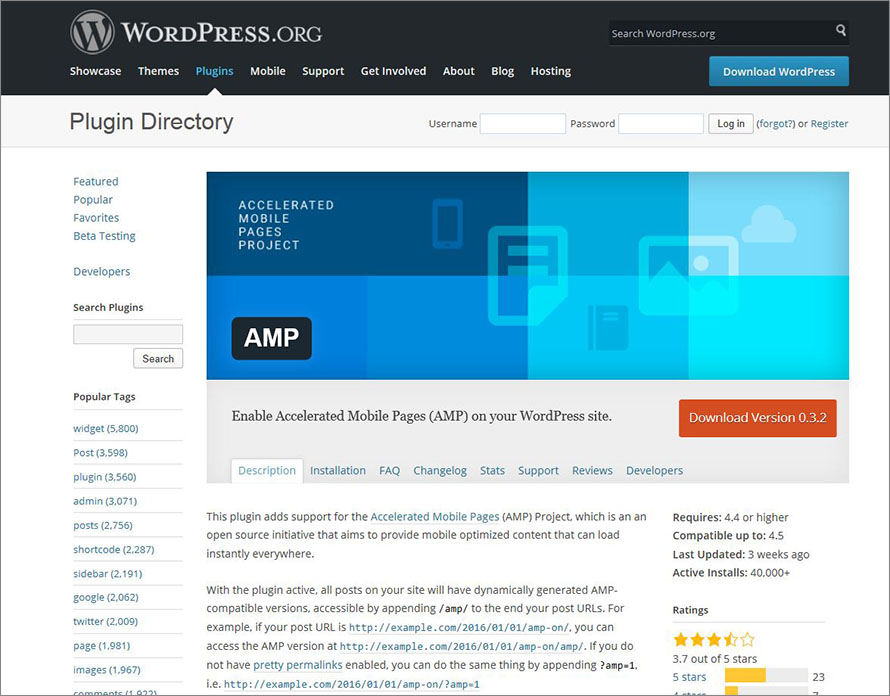890x696 pixels.
Task: Switch to the Changelog tab
Action: [x=440, y=471]
